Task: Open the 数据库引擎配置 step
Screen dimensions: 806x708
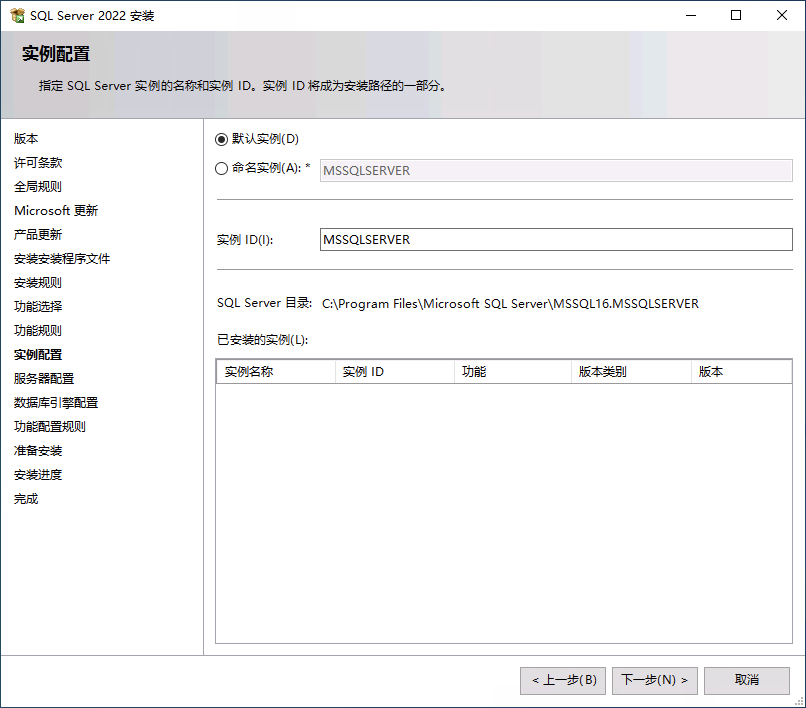Action: pos(56,402)
